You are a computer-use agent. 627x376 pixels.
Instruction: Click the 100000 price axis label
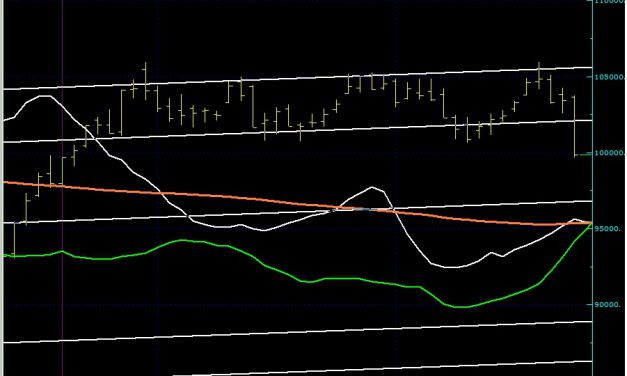tap(609, 153)
